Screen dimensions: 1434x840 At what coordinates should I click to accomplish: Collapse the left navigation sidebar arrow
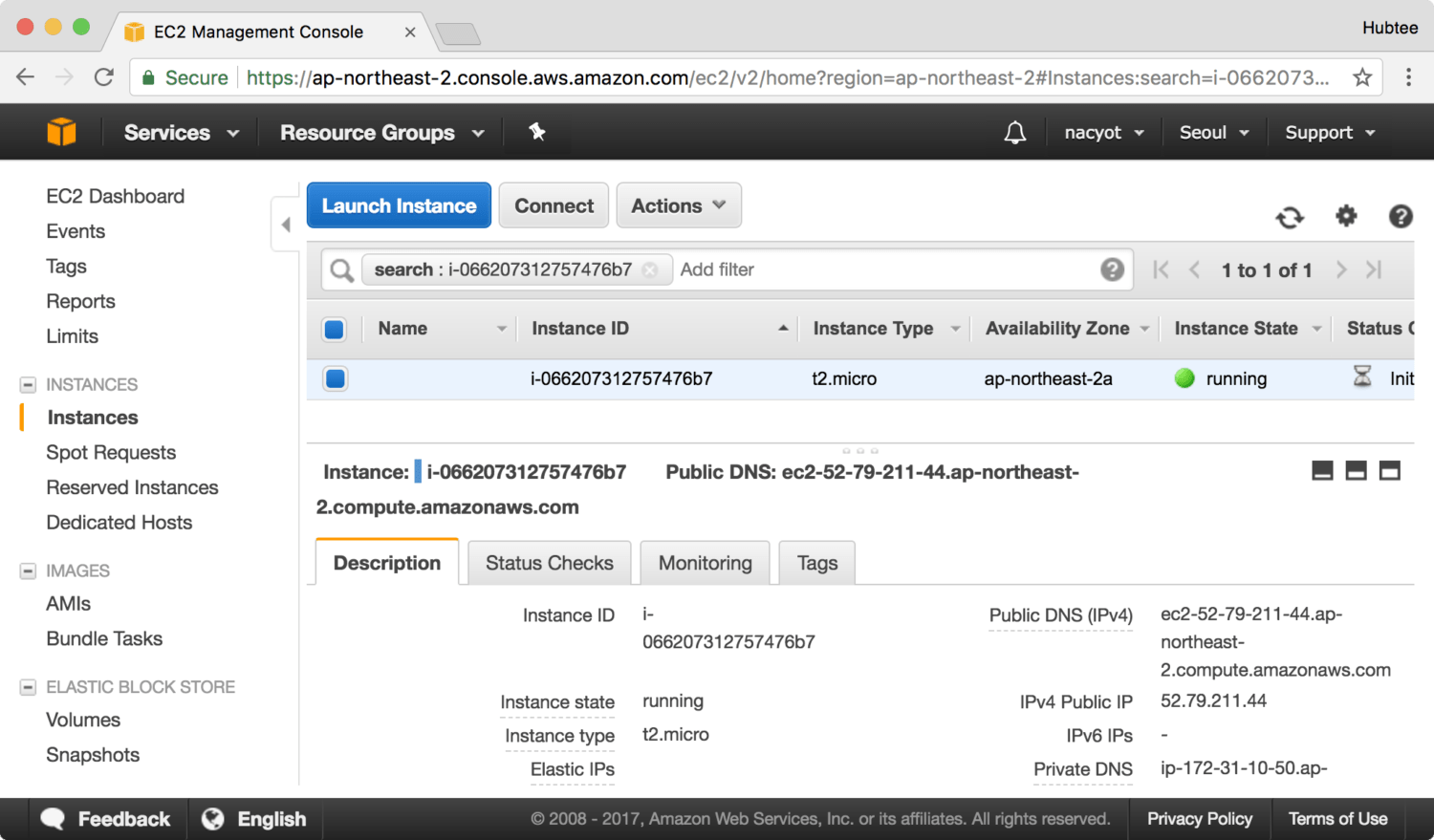[285, 225]
